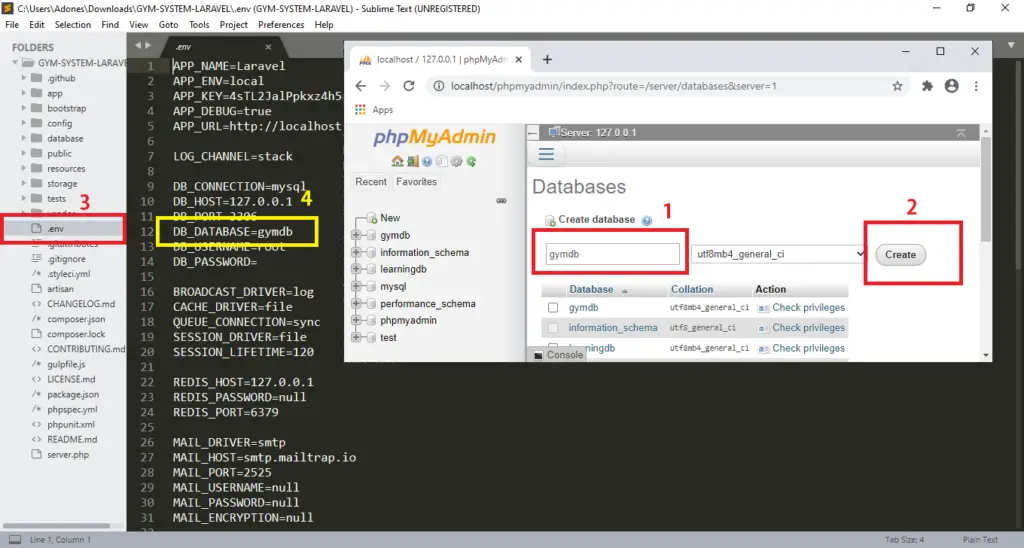Viewport: 1024px width, 548px height.
Task: Tick the gymdb database checkbox
Action: 553,308
